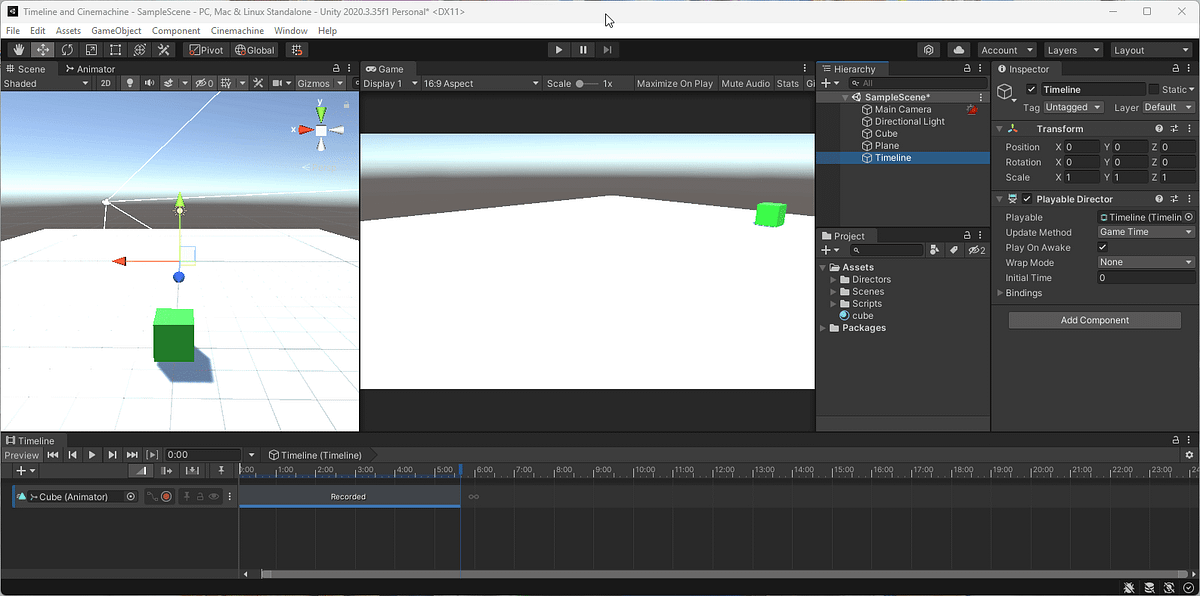Expand the Directors folder in Assets
The width and height of the screenshot is (1200, 596).
pos(833,279)
